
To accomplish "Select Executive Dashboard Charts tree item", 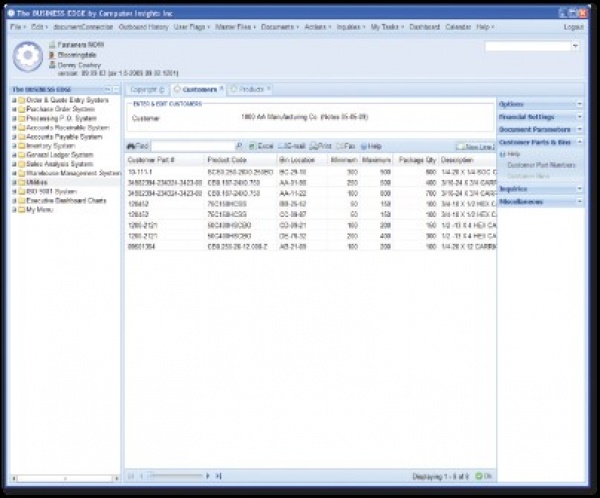I will (66, 201).
